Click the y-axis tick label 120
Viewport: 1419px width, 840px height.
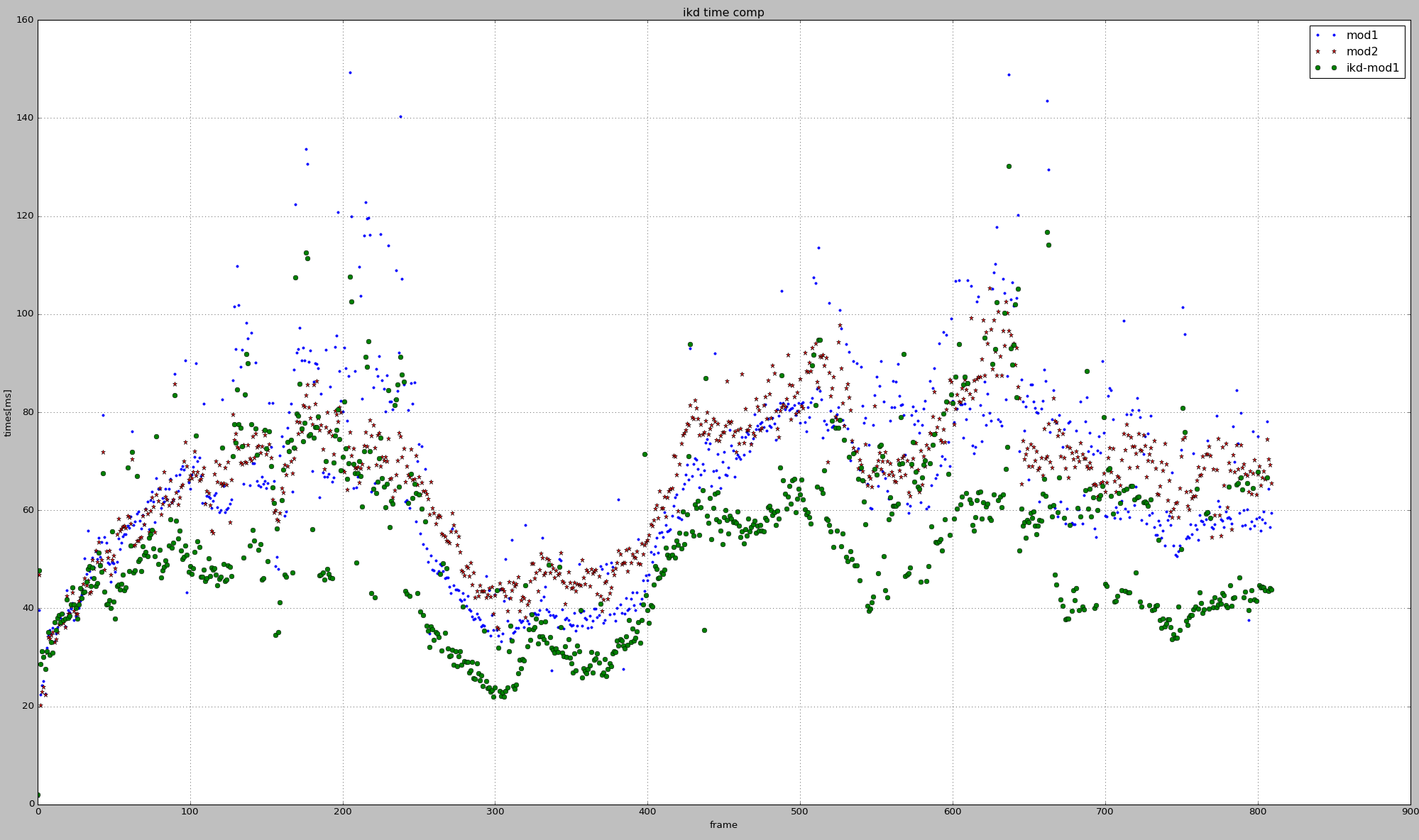[x=26, y=216]
